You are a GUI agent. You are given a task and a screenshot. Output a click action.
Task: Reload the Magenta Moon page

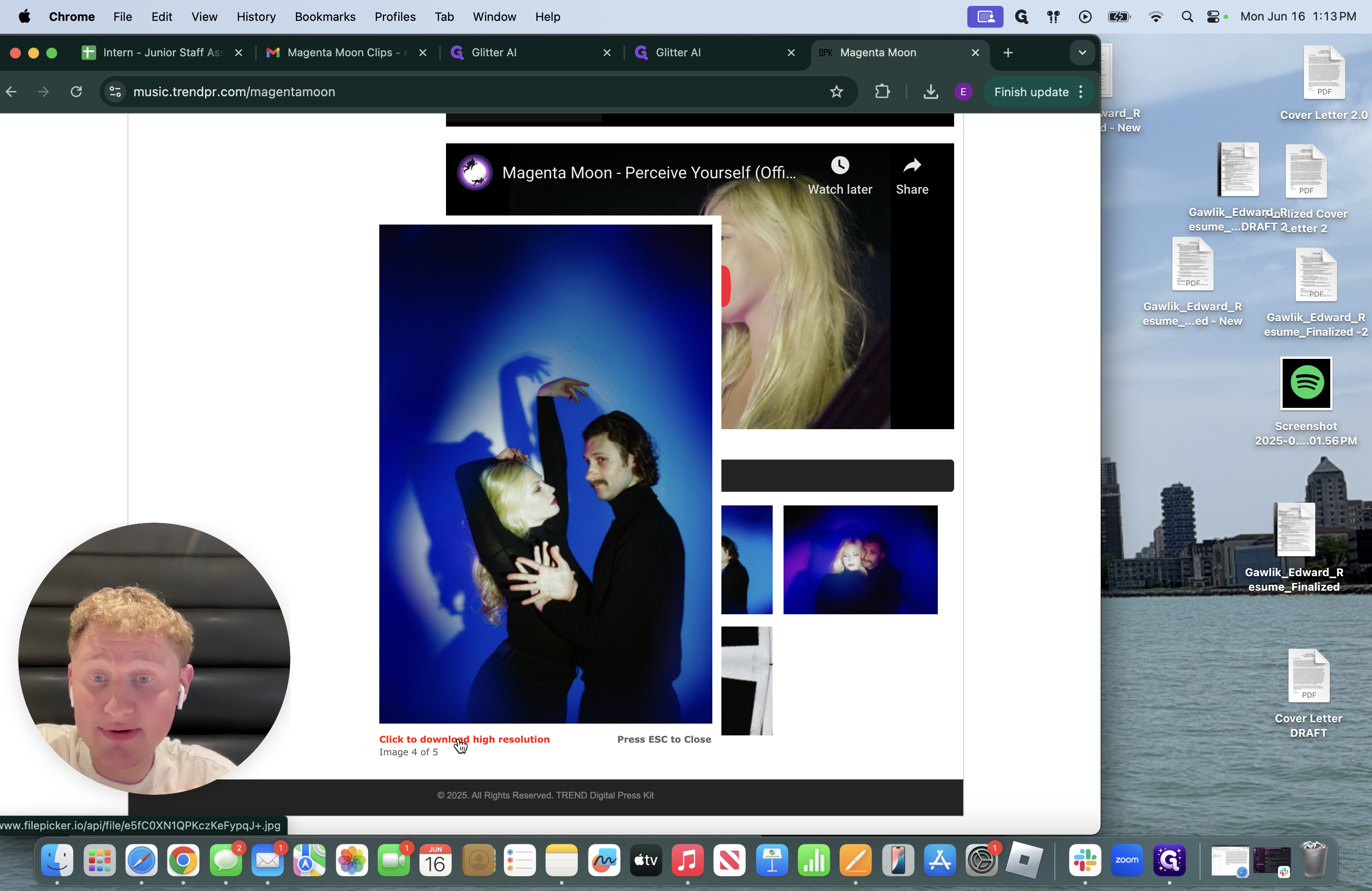[x=76, y=92]
